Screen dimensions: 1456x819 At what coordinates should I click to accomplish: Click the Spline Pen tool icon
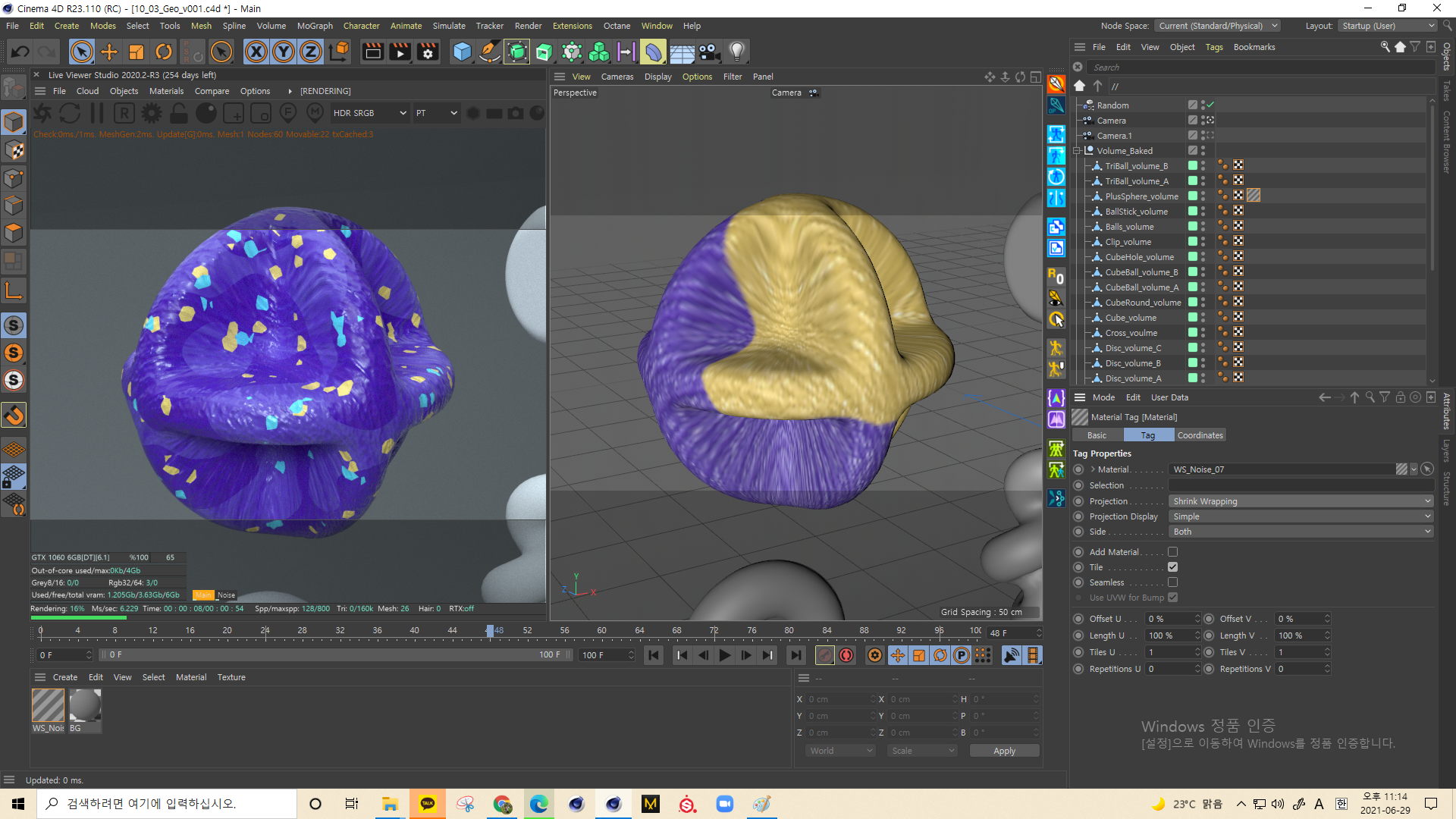tap(490, 52)
